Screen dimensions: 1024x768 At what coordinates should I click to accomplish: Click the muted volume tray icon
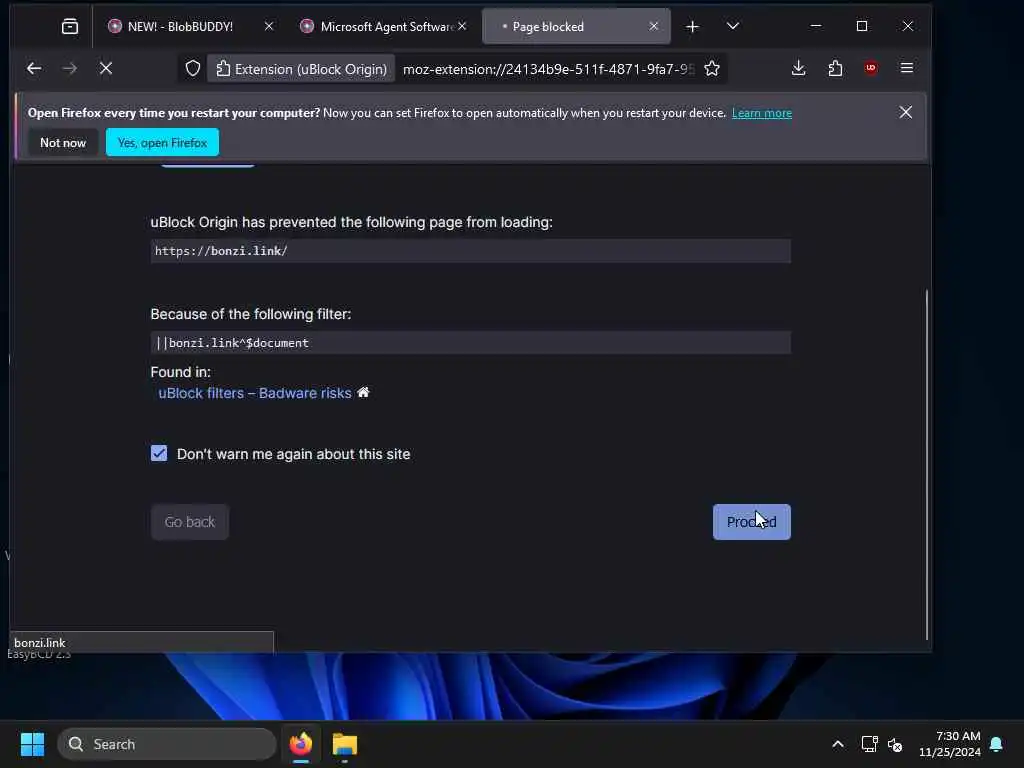tap(895, 744)
